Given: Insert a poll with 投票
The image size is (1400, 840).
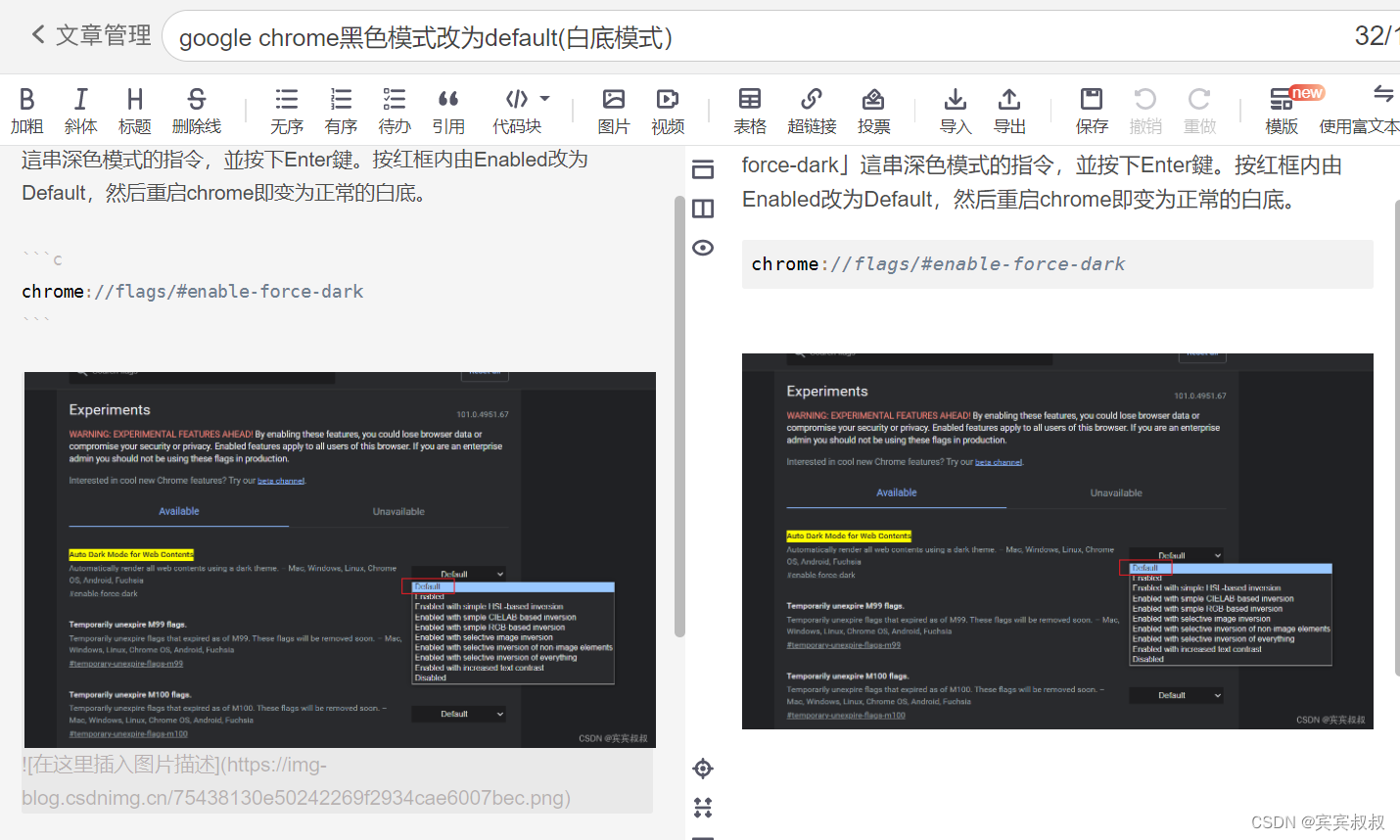Looking at the screenshot, I should (x=873, y=111).
